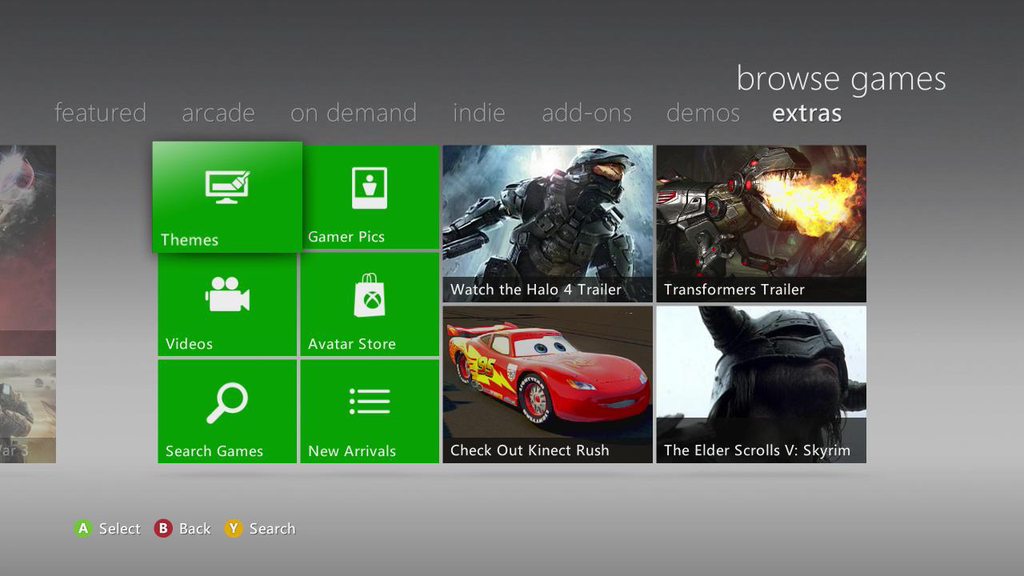Switch to the arcade tab
Screen dimensions: 1024x576
(x=218, y=113)
